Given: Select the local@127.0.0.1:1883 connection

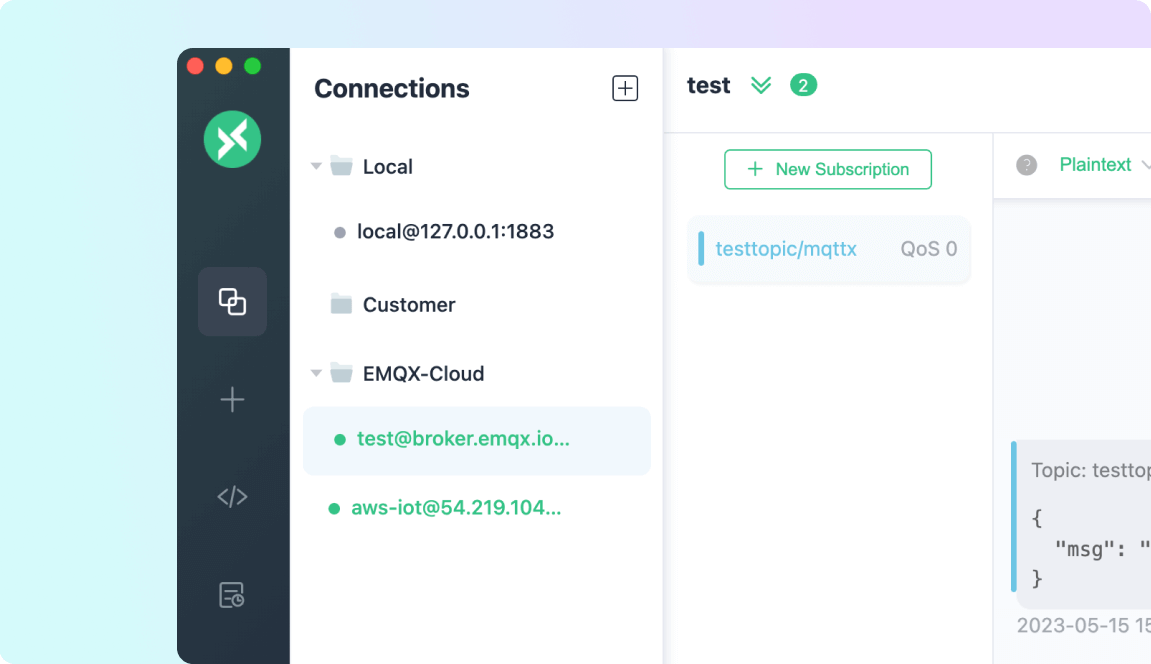Looking at the screenshot, I should [455, 231].
